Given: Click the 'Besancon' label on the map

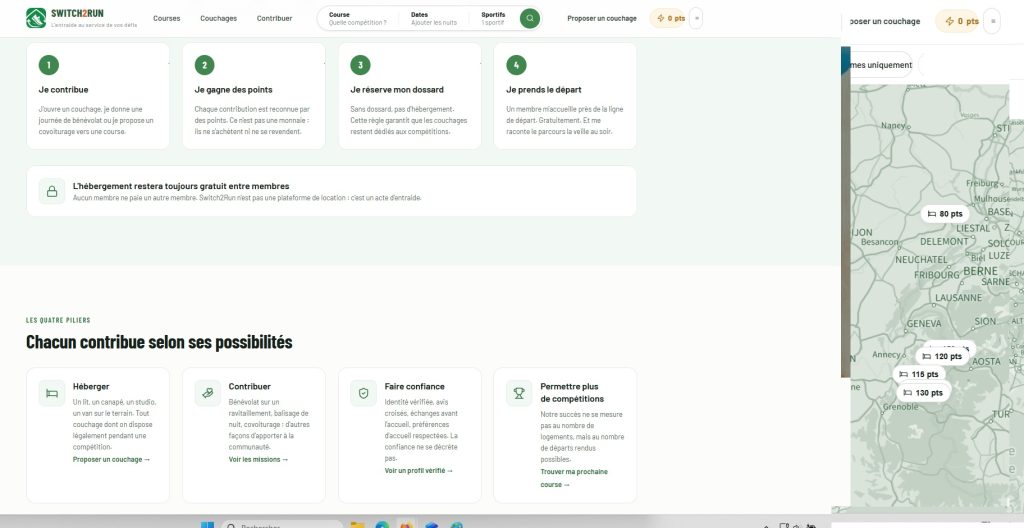Looking at the screenshot, I should click(x=880, y=242).
